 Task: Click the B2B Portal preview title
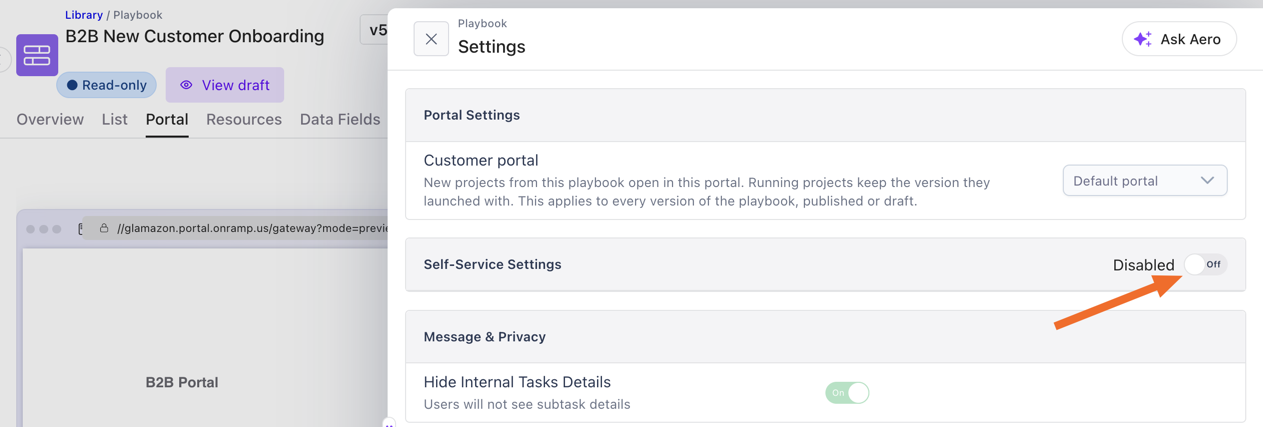click(182, 382)
